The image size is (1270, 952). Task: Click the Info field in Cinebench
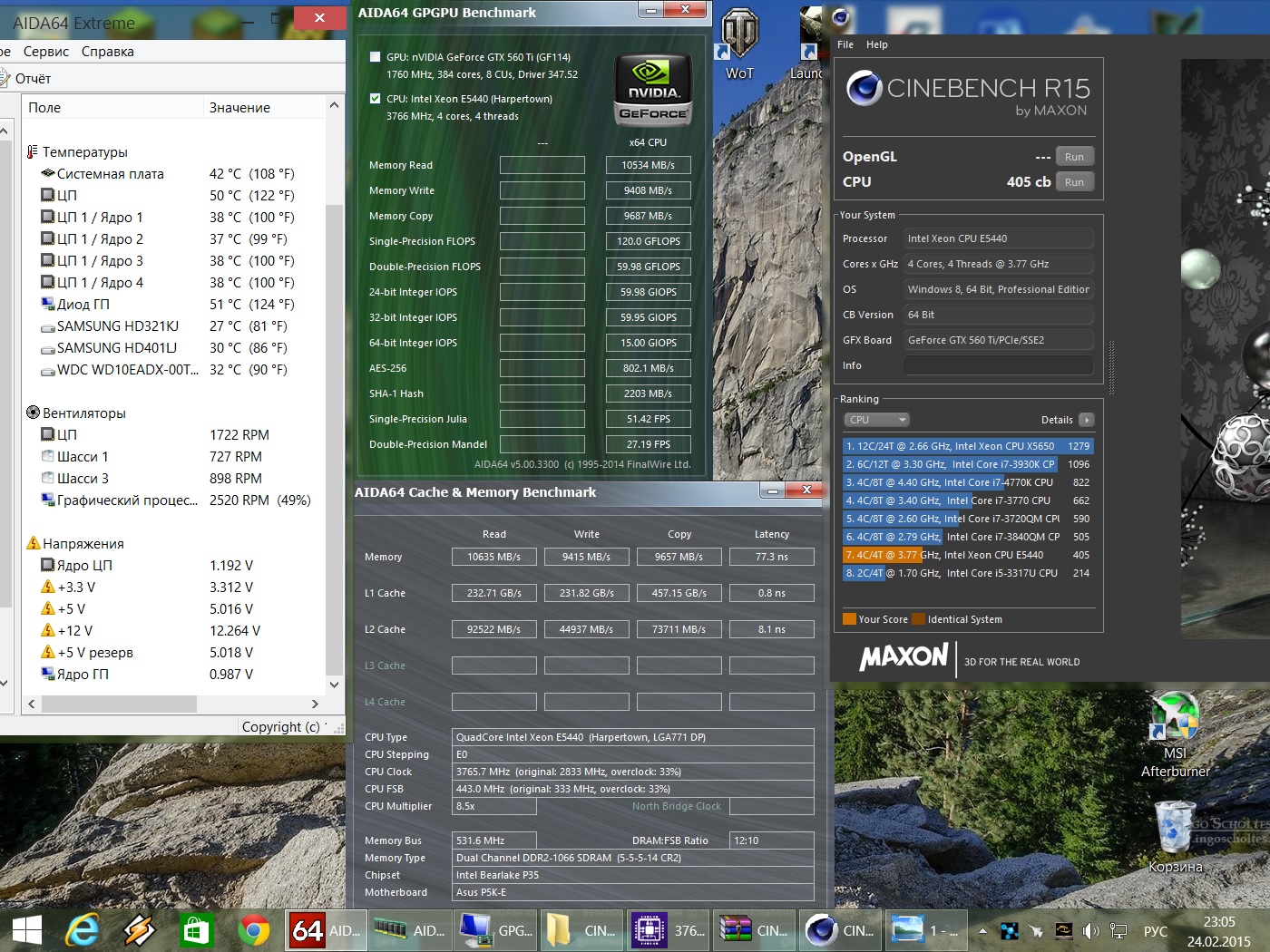[998, 365]
